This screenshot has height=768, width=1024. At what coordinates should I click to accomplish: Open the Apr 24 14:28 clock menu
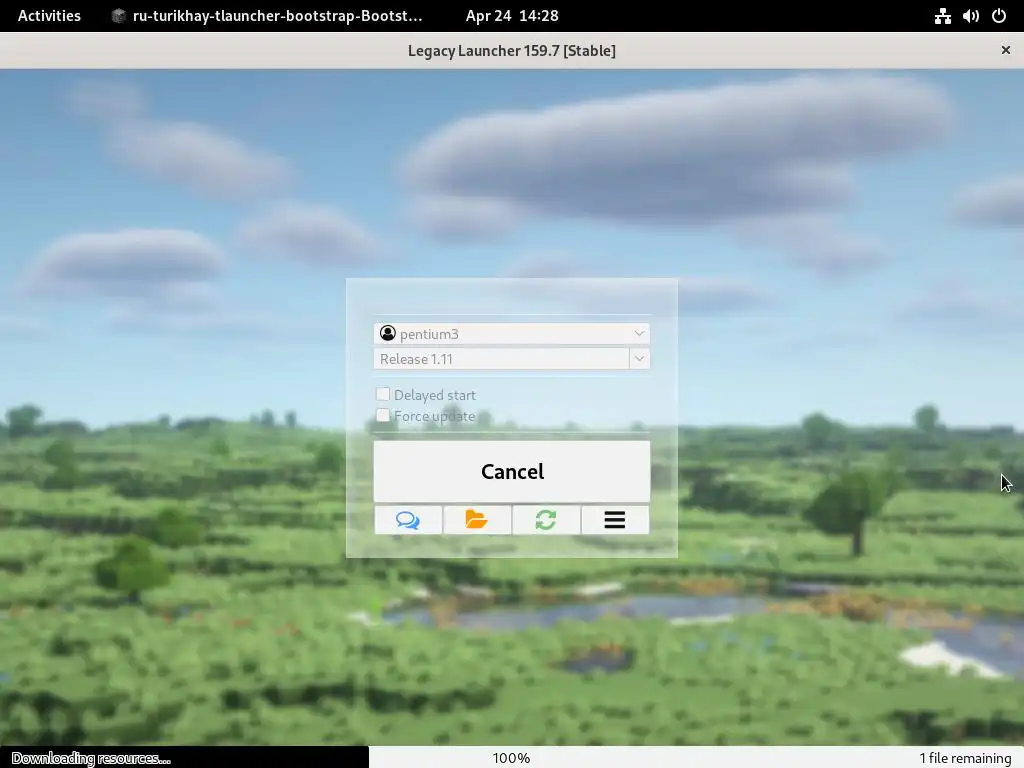(x=512, y=16)
